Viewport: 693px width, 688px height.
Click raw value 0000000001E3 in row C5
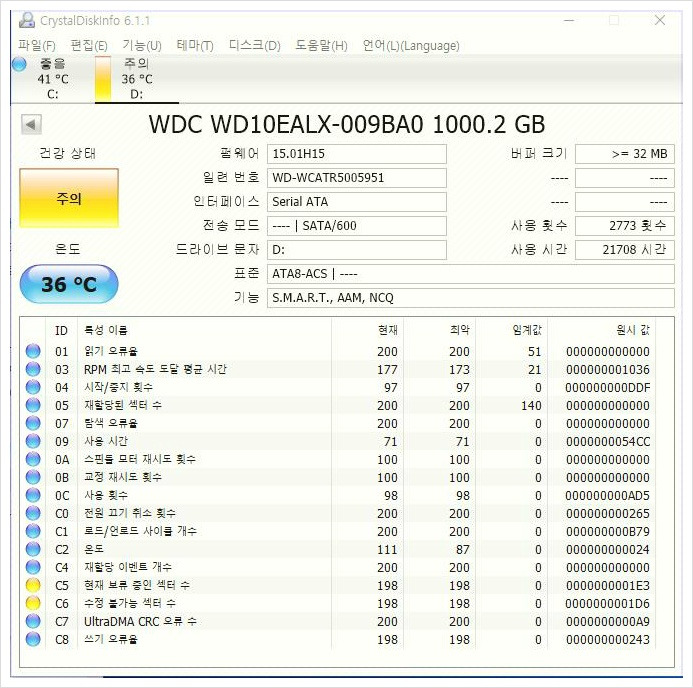pyautogui.click(x=608, y=585)
